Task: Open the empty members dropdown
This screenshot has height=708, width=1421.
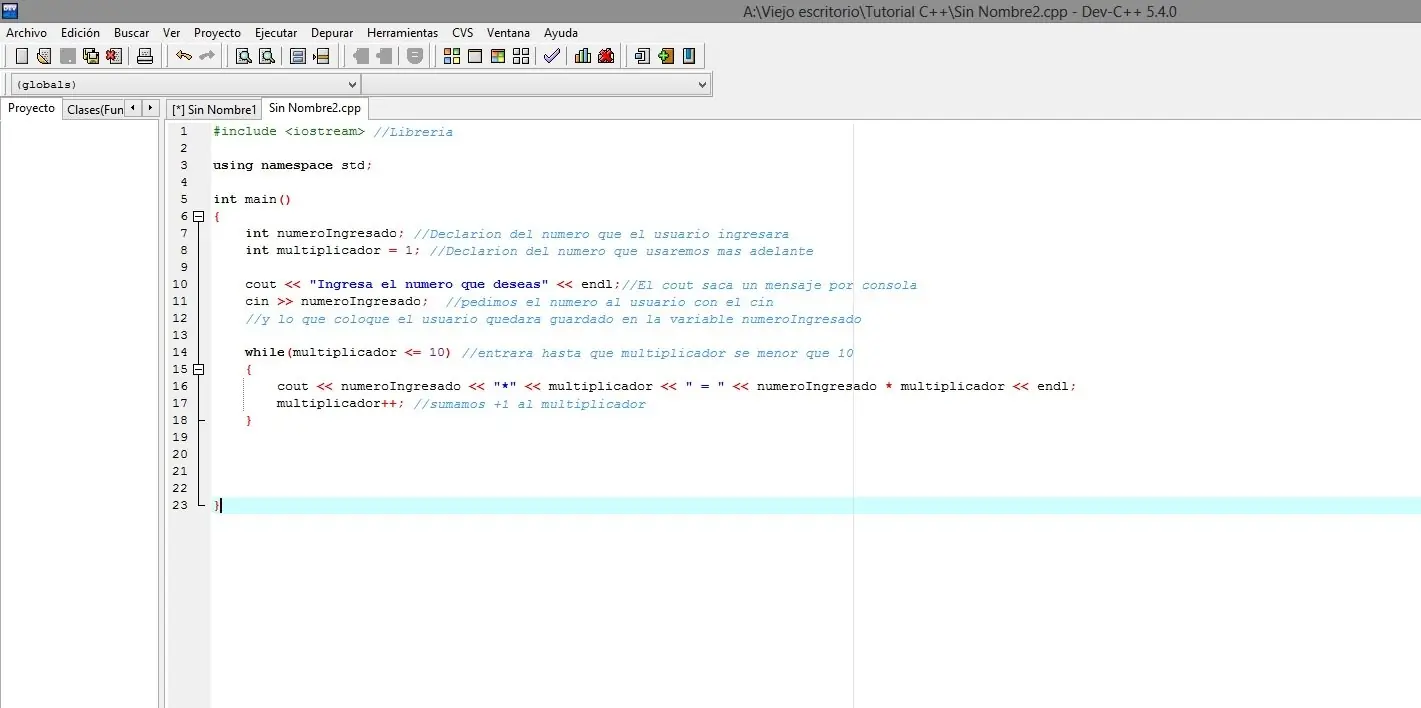Action: coord(535,85)
